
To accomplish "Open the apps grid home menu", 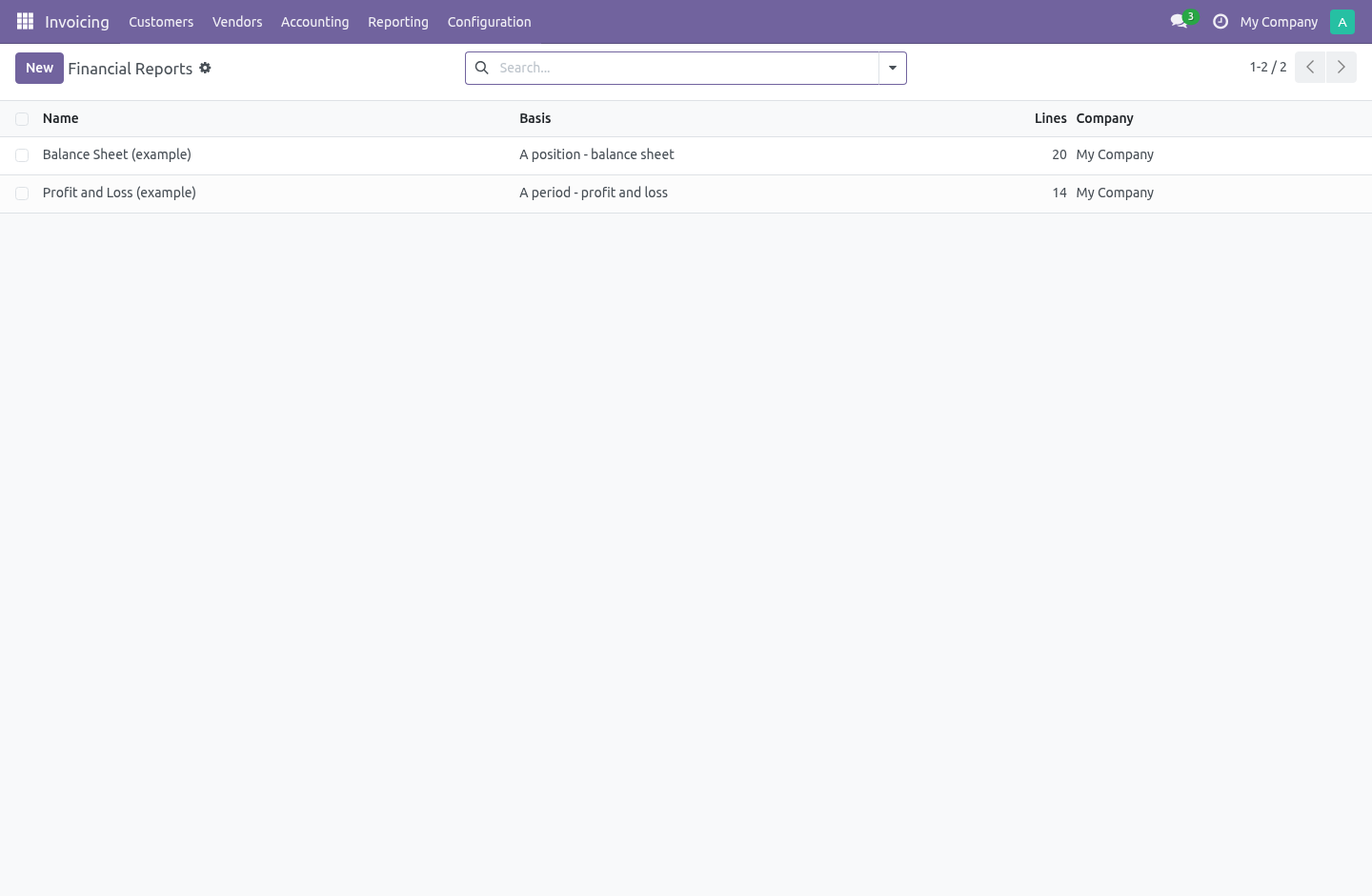I will tap(25, 21).
